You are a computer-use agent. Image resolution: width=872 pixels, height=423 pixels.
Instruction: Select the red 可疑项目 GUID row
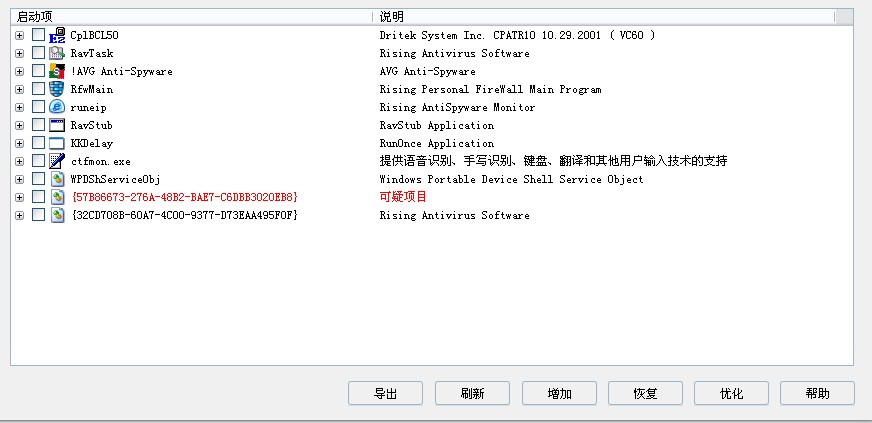click(x=184, y=197)
